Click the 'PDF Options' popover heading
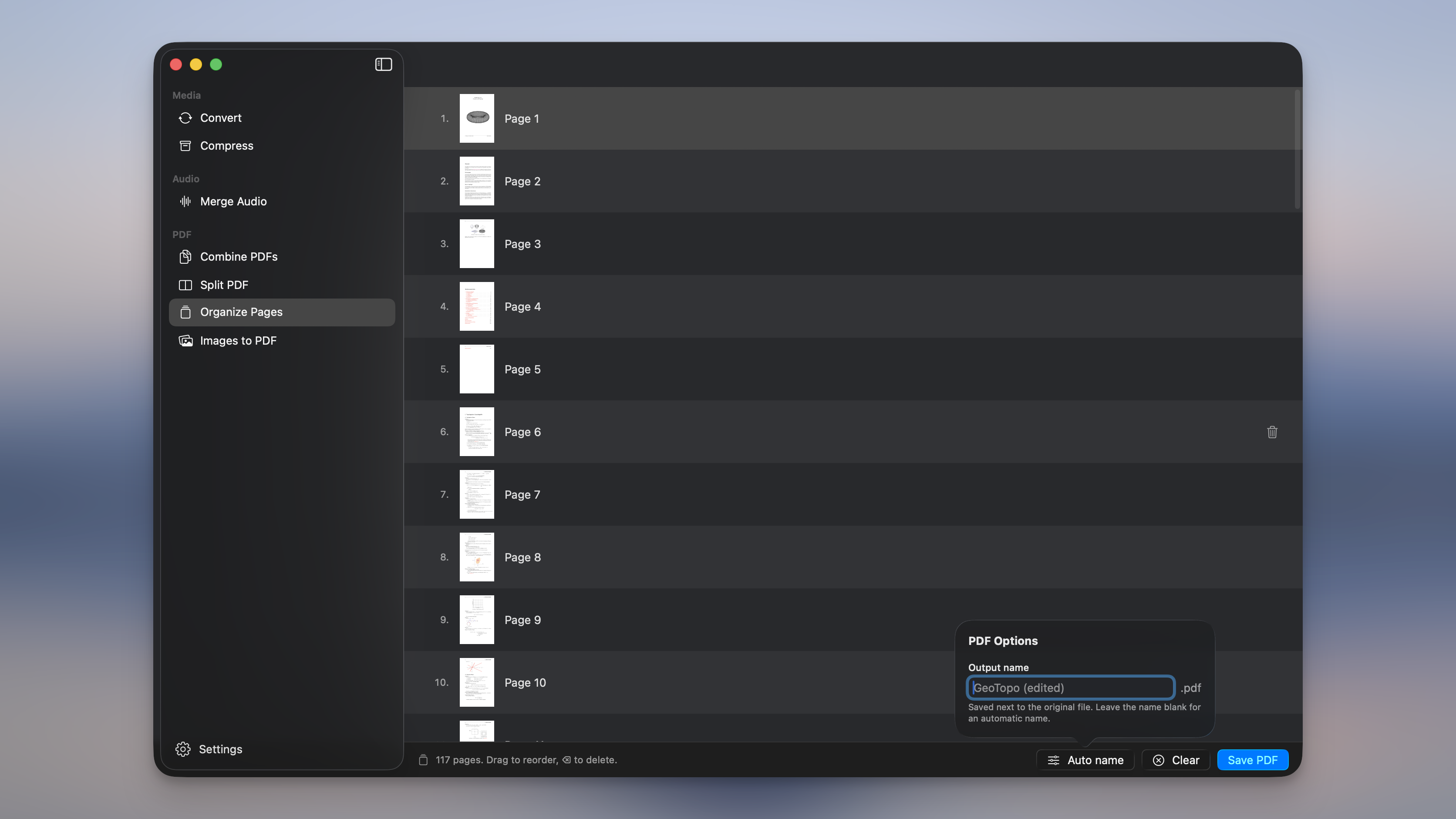This screenshot has width=1456, height=819. (x=1003, y=641)
